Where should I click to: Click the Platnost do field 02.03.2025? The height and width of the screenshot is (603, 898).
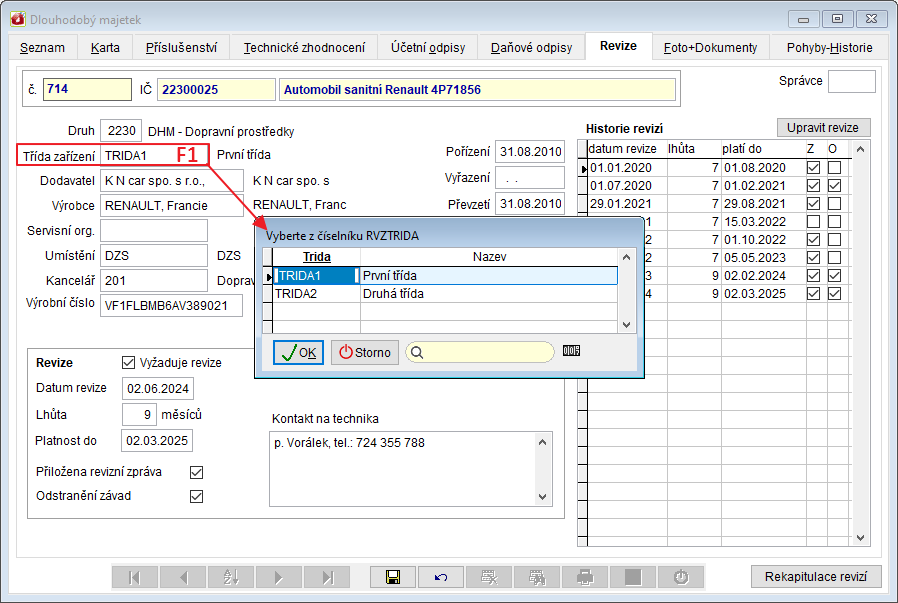(x=157, y=441)
